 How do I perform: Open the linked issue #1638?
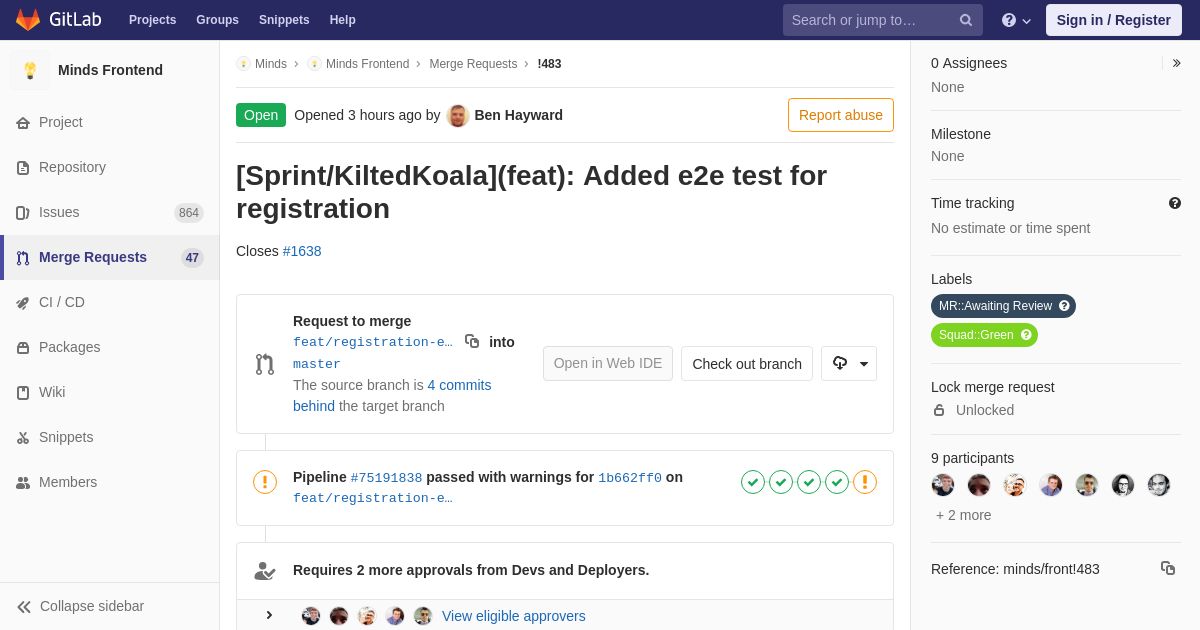click(x=302, y=251)
